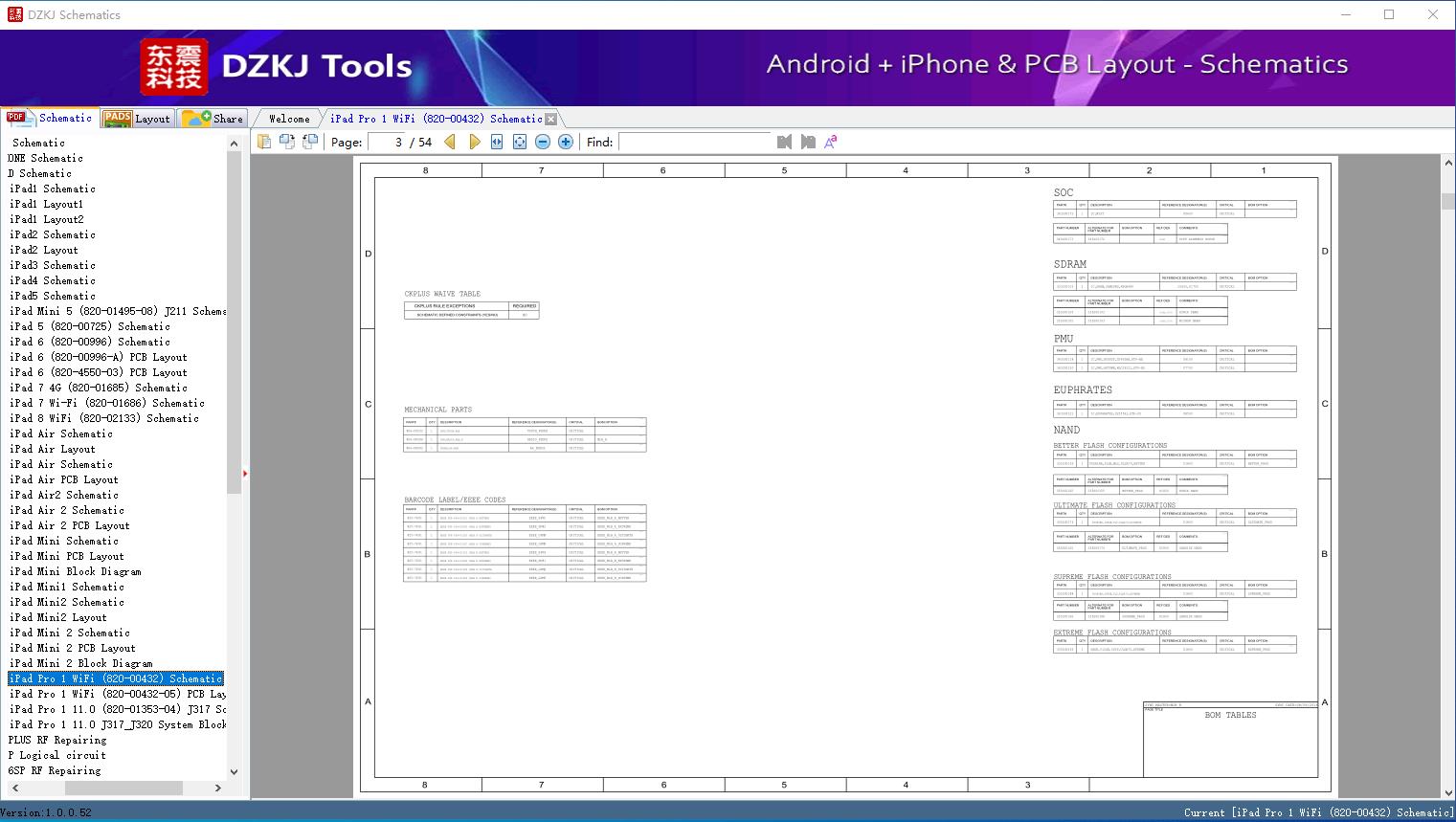Viewport: 1456px width, 822px height.
Task: Open the Share tab
Action: click(213, 119)
